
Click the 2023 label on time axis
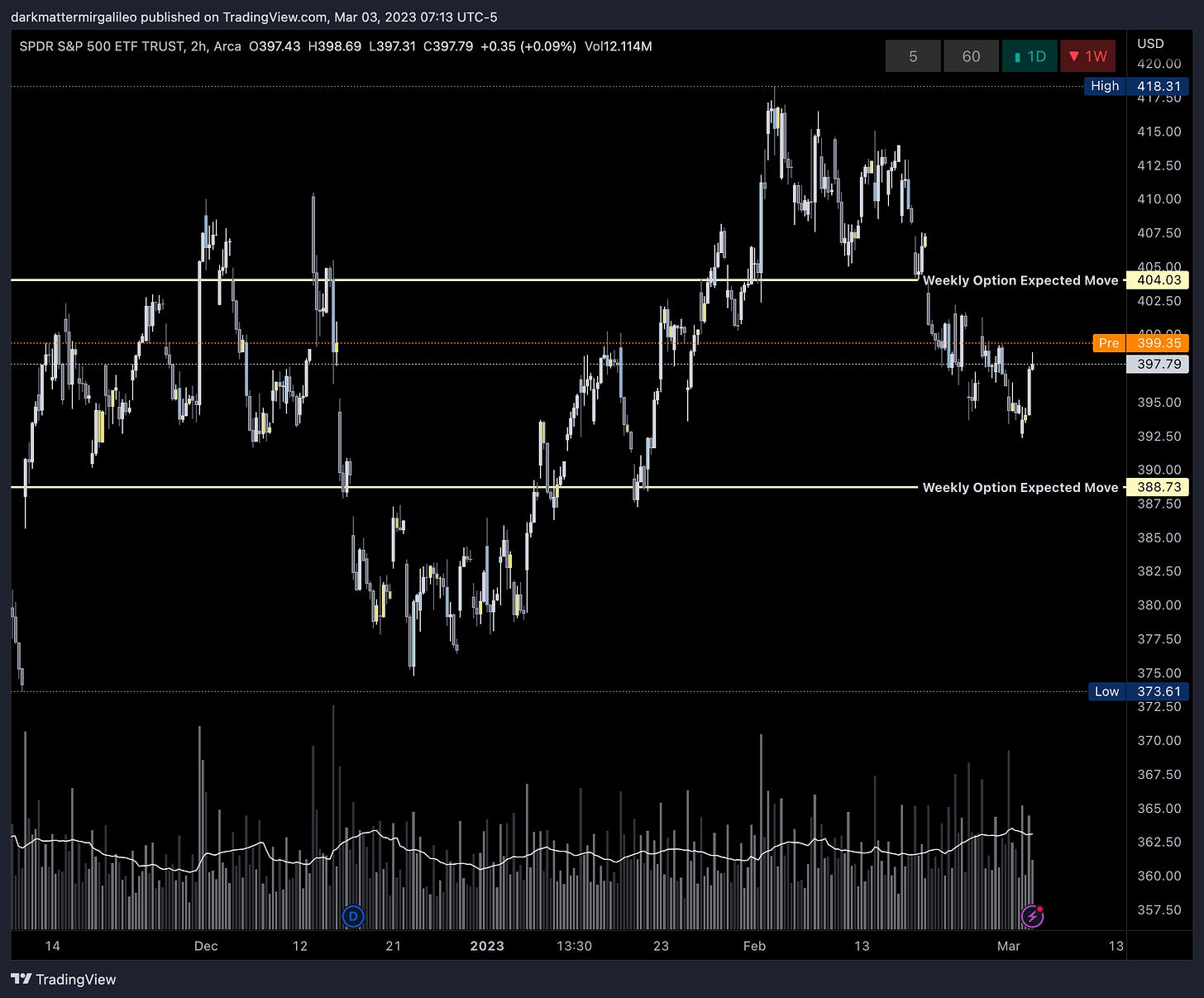[x=487, y=946]
